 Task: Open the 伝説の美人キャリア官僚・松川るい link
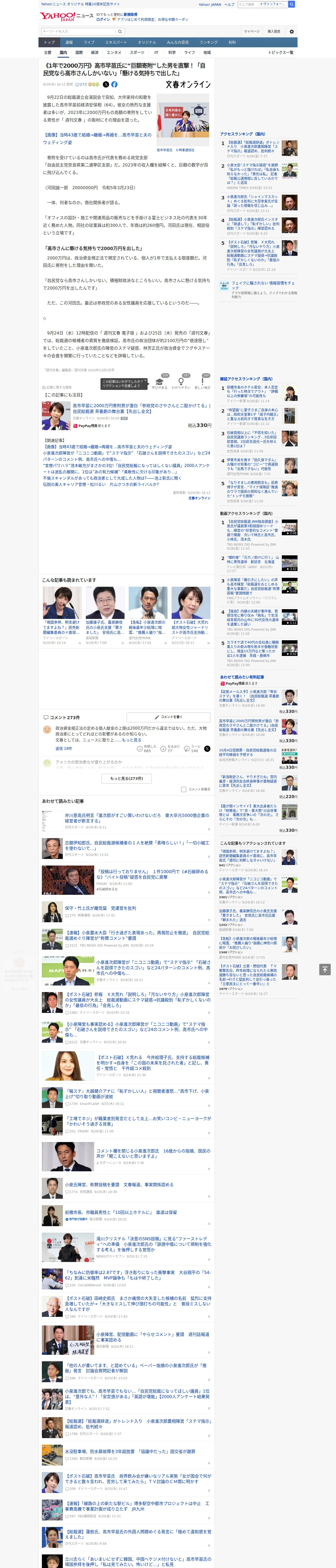pos(101,485)
